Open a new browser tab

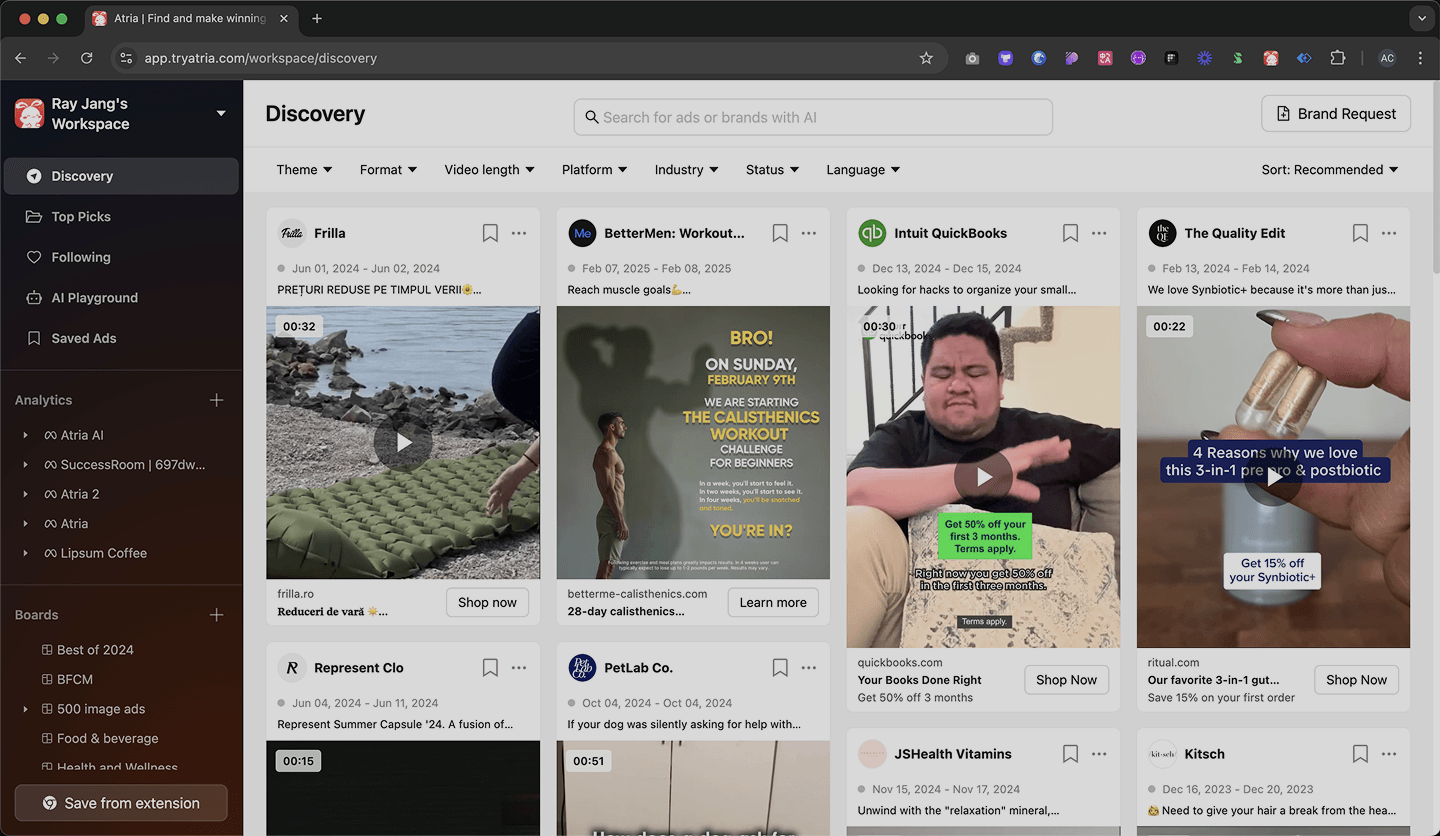[317, 18]
